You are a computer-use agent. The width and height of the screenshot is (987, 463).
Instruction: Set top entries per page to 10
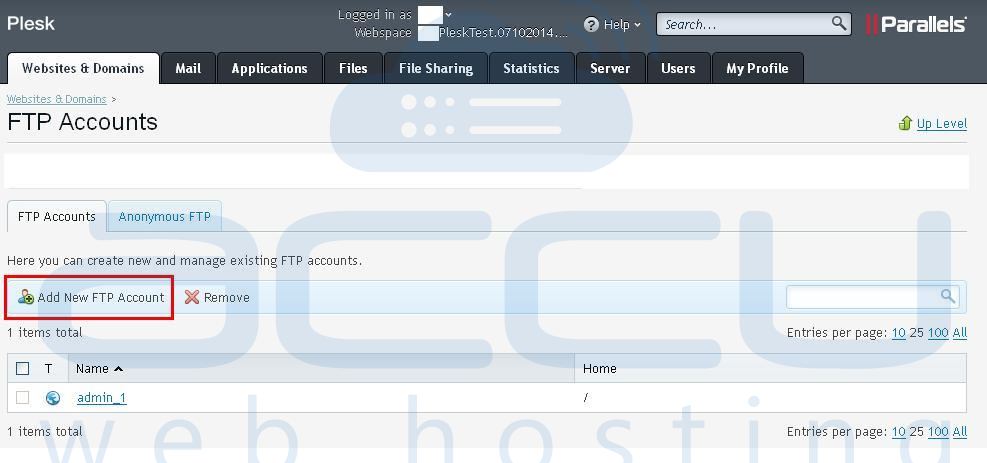[x=899, y=333]
